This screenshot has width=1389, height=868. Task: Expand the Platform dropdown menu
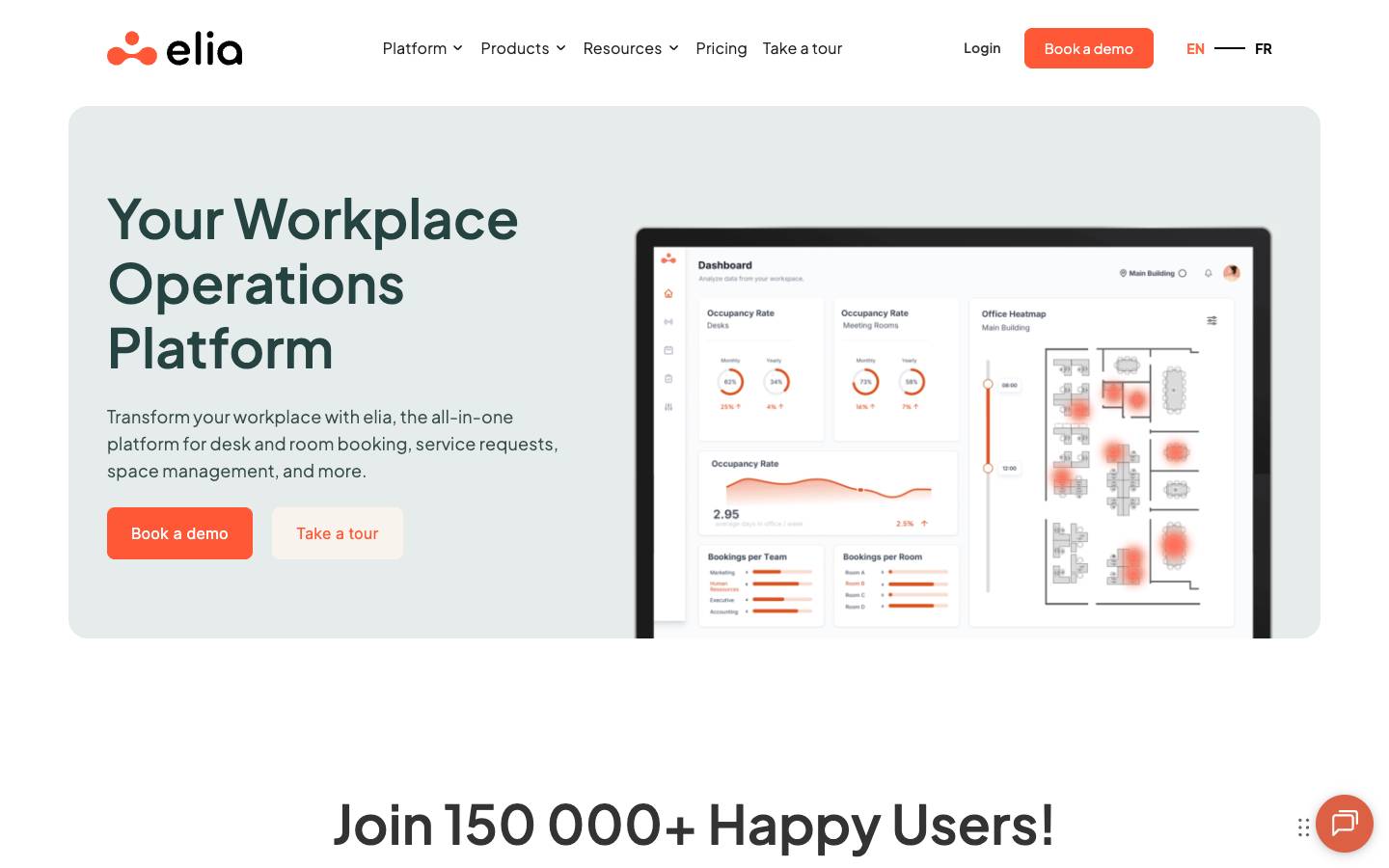pyautogui.click(x=422, y=48)
